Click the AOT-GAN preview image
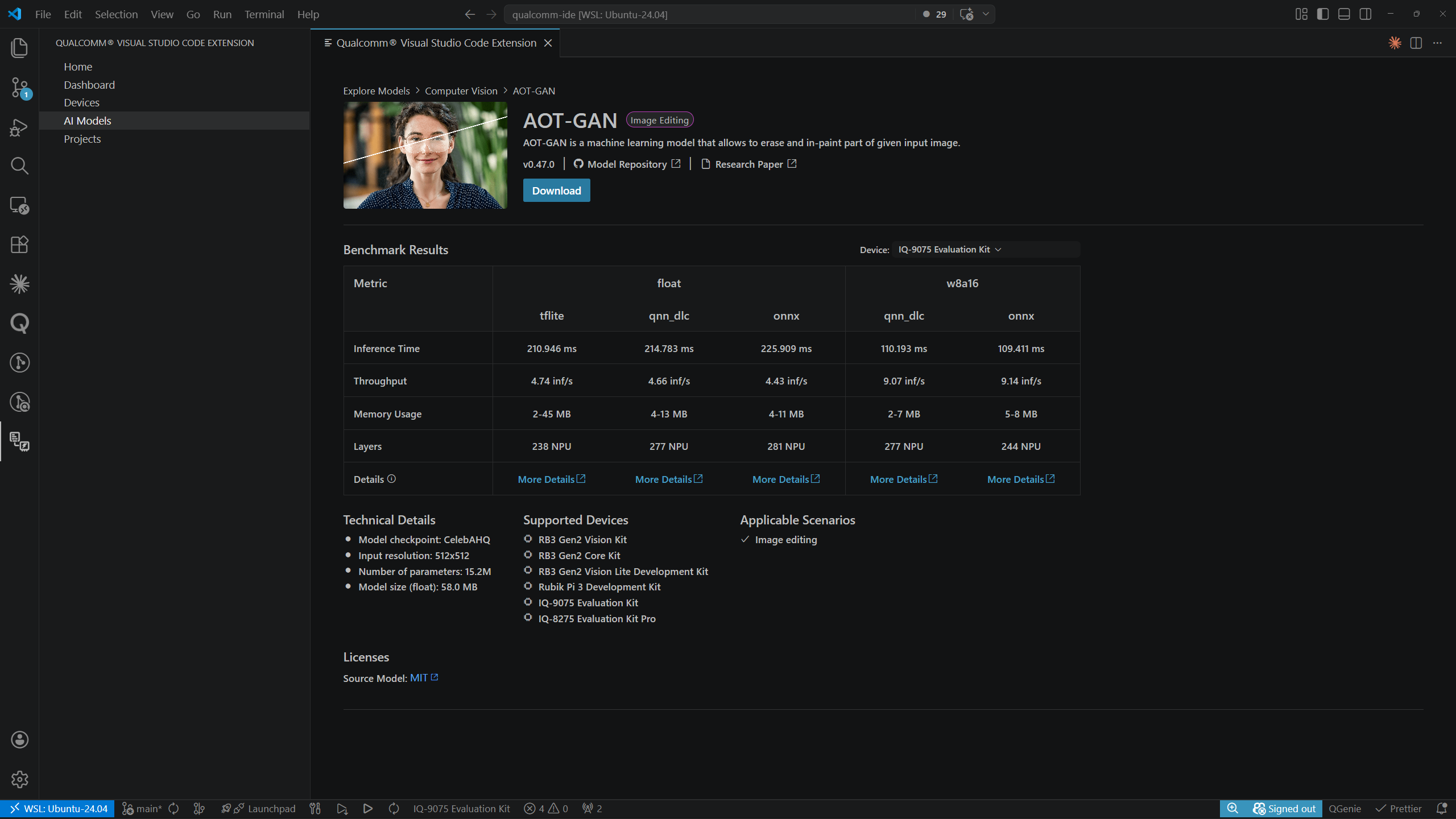Screen dimensions: 1456x819 point(425,155)
